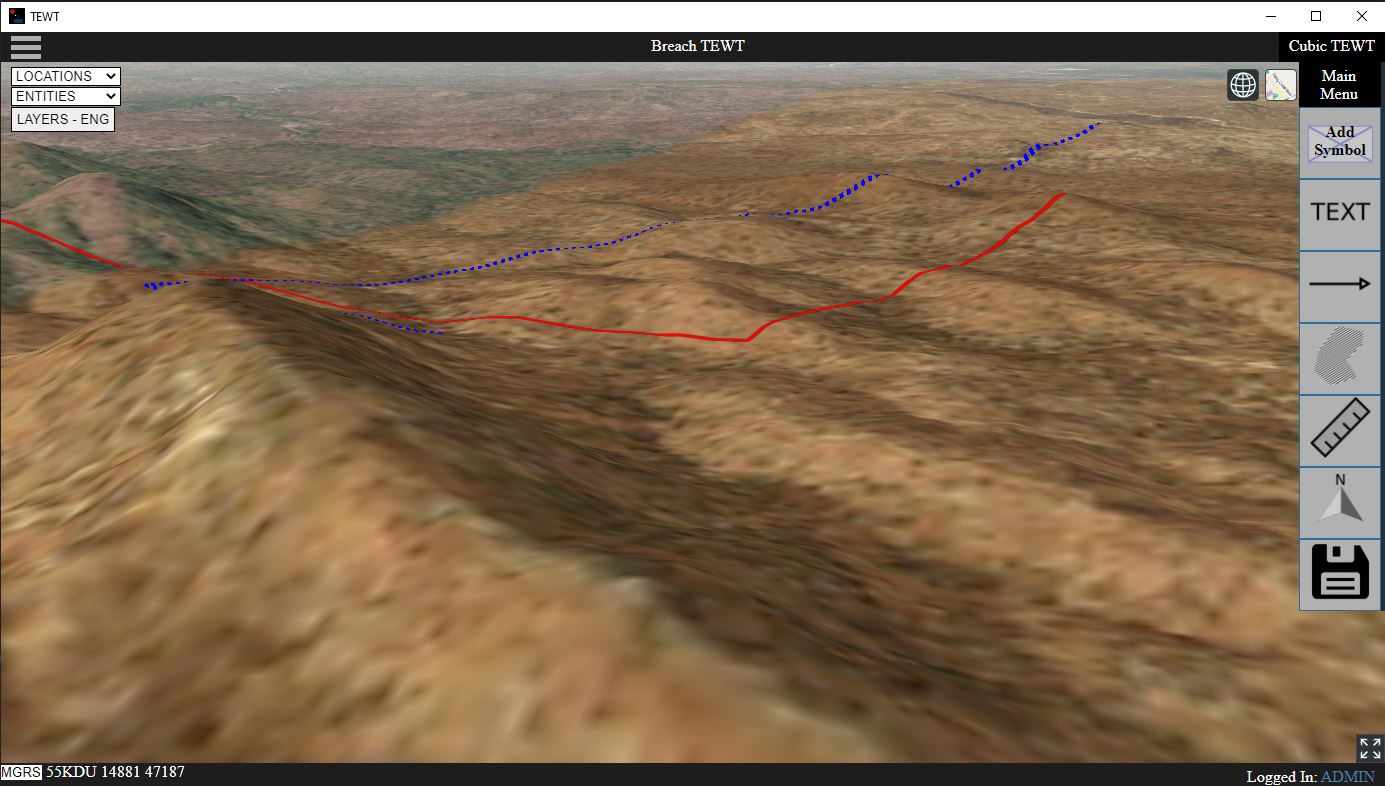Open the hamburger menu icon
This screenshot has height=786, width=1385.
click(25, 47)
